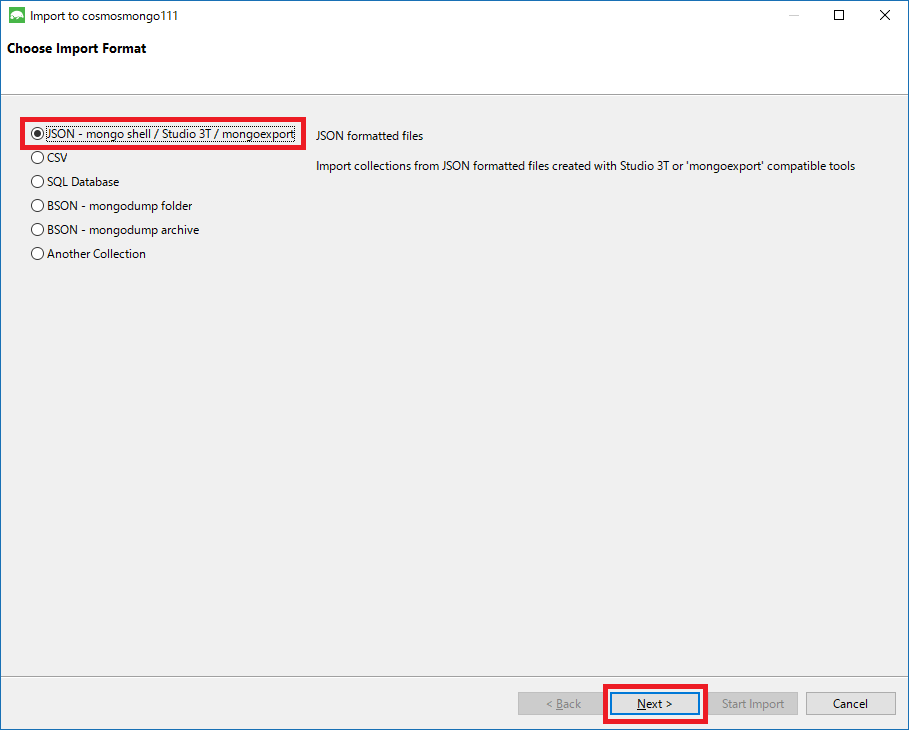The height and width of the screenshot is (730, 909).
Task: Click the 'JSON formatted files' description text
Action: [369, 136]
